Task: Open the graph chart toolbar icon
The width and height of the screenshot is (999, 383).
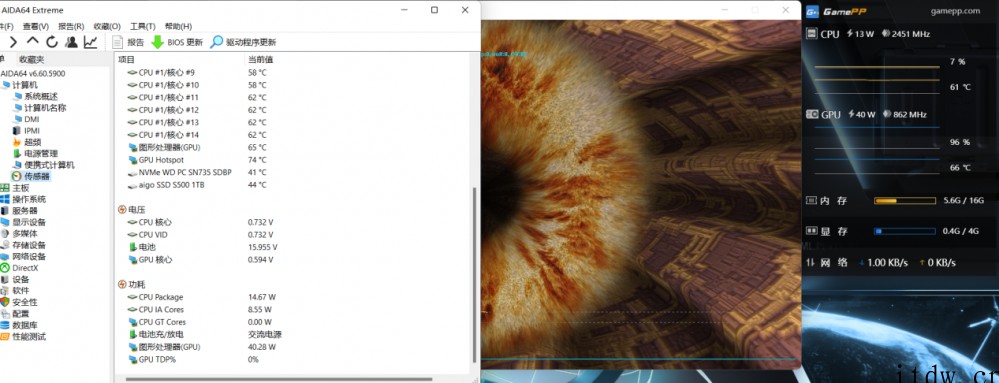Action: click(90, 42)
